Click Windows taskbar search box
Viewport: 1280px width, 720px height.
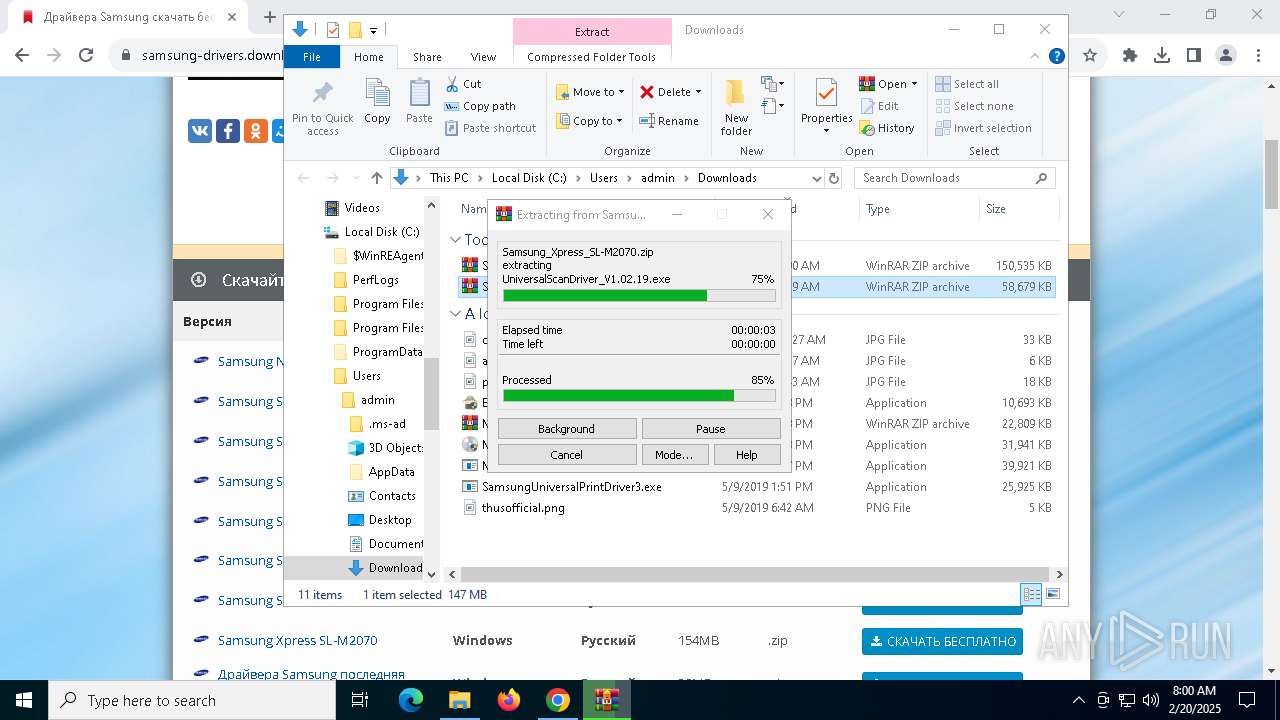(x=192, y=700)
